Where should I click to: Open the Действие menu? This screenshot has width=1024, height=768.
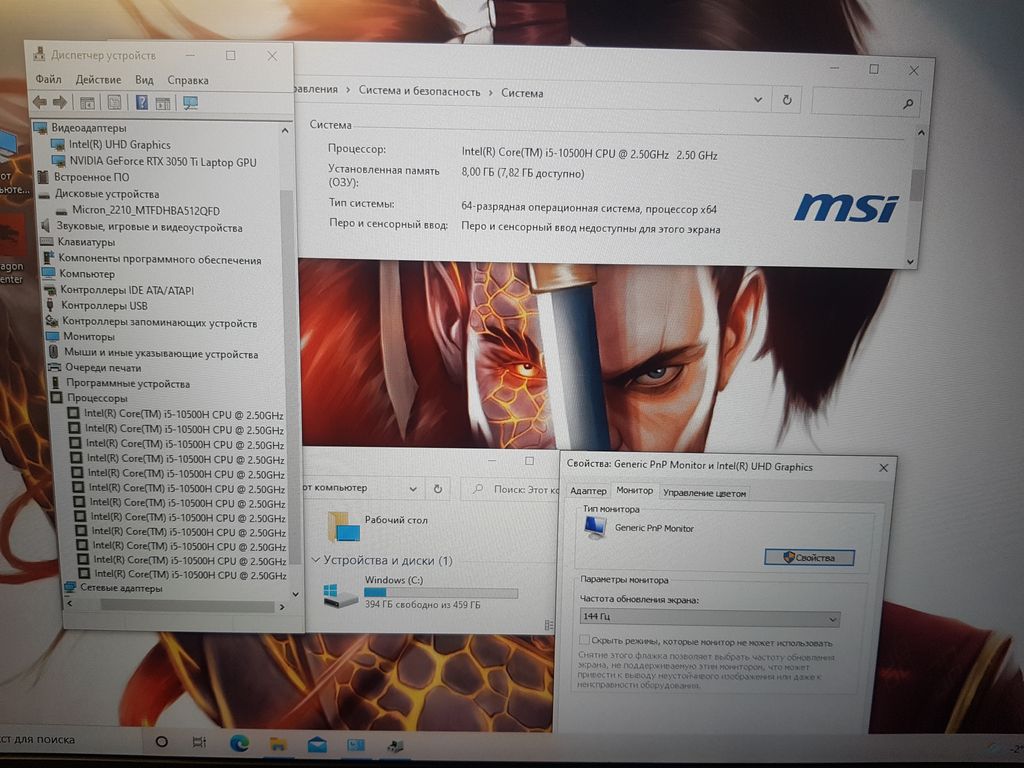coord(99,80)
